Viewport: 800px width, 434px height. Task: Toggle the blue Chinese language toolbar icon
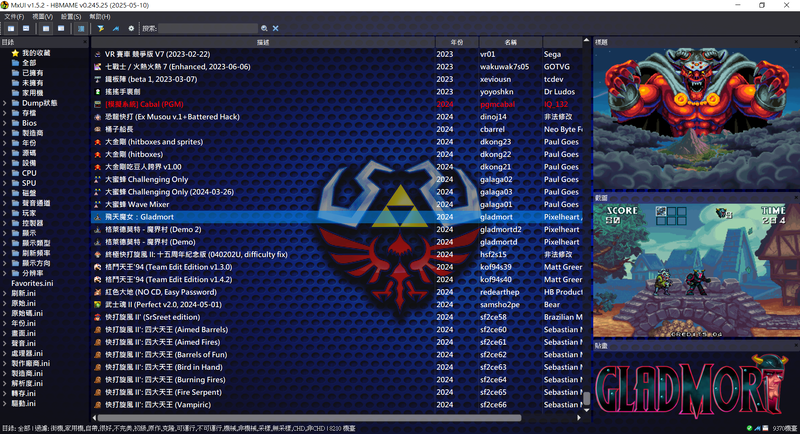(81, 29)
